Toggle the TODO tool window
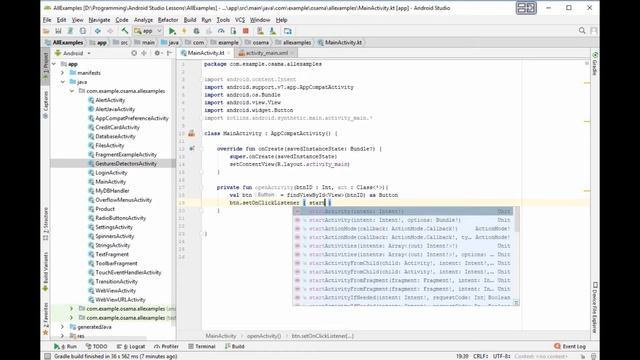This screenshot has height=360, width=640. tap(96, 346)
